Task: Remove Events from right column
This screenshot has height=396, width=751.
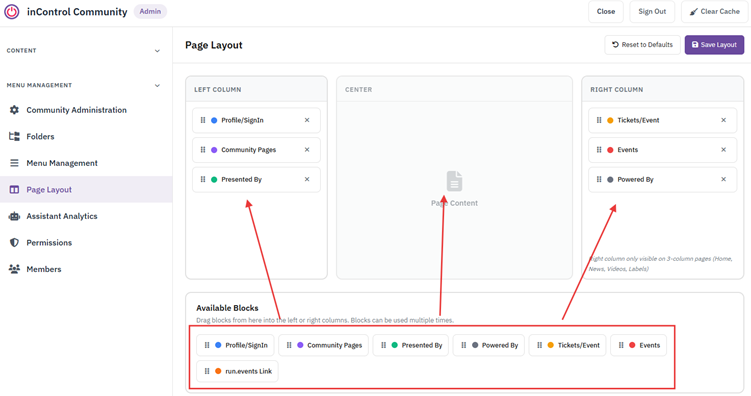Action: coord(724,150)
